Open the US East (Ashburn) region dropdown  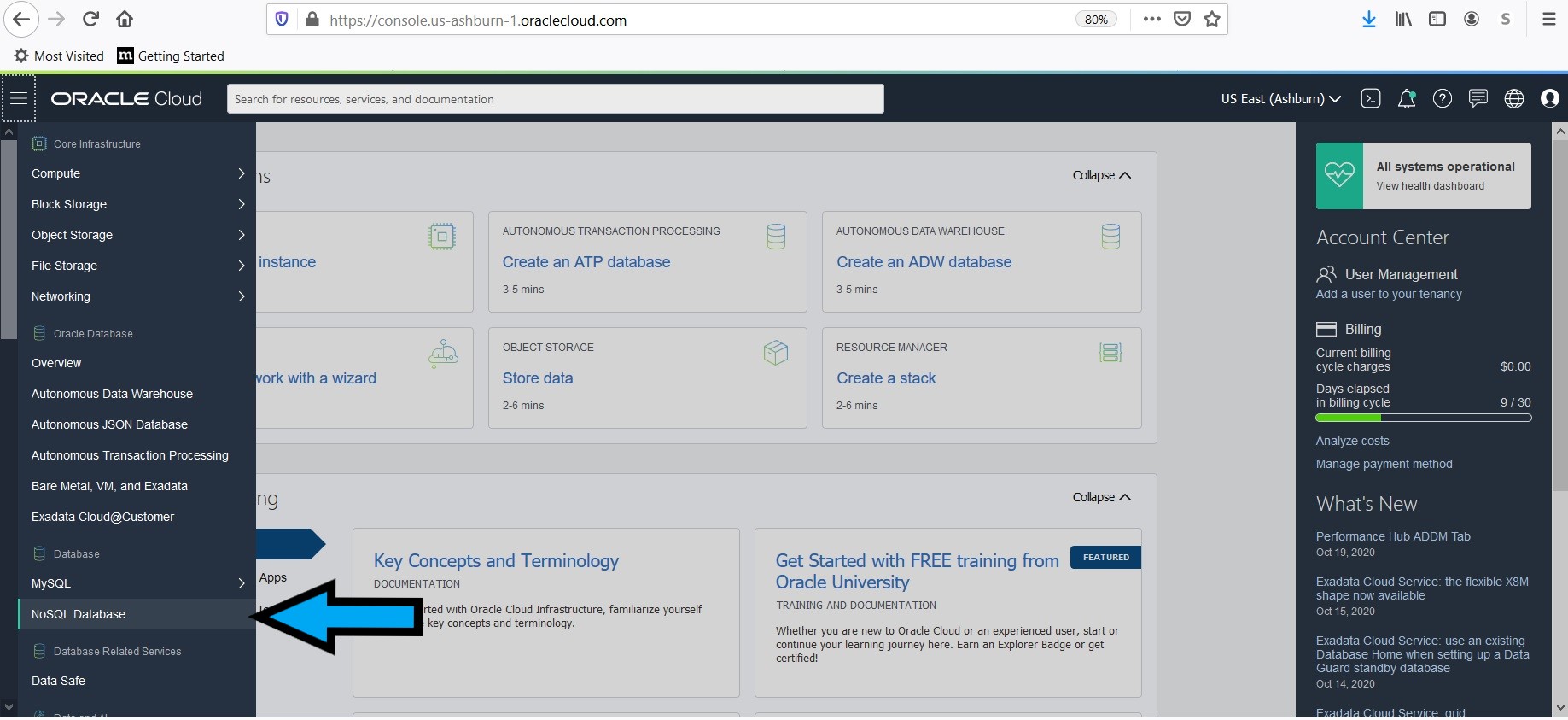click(x=1280, y=99)
